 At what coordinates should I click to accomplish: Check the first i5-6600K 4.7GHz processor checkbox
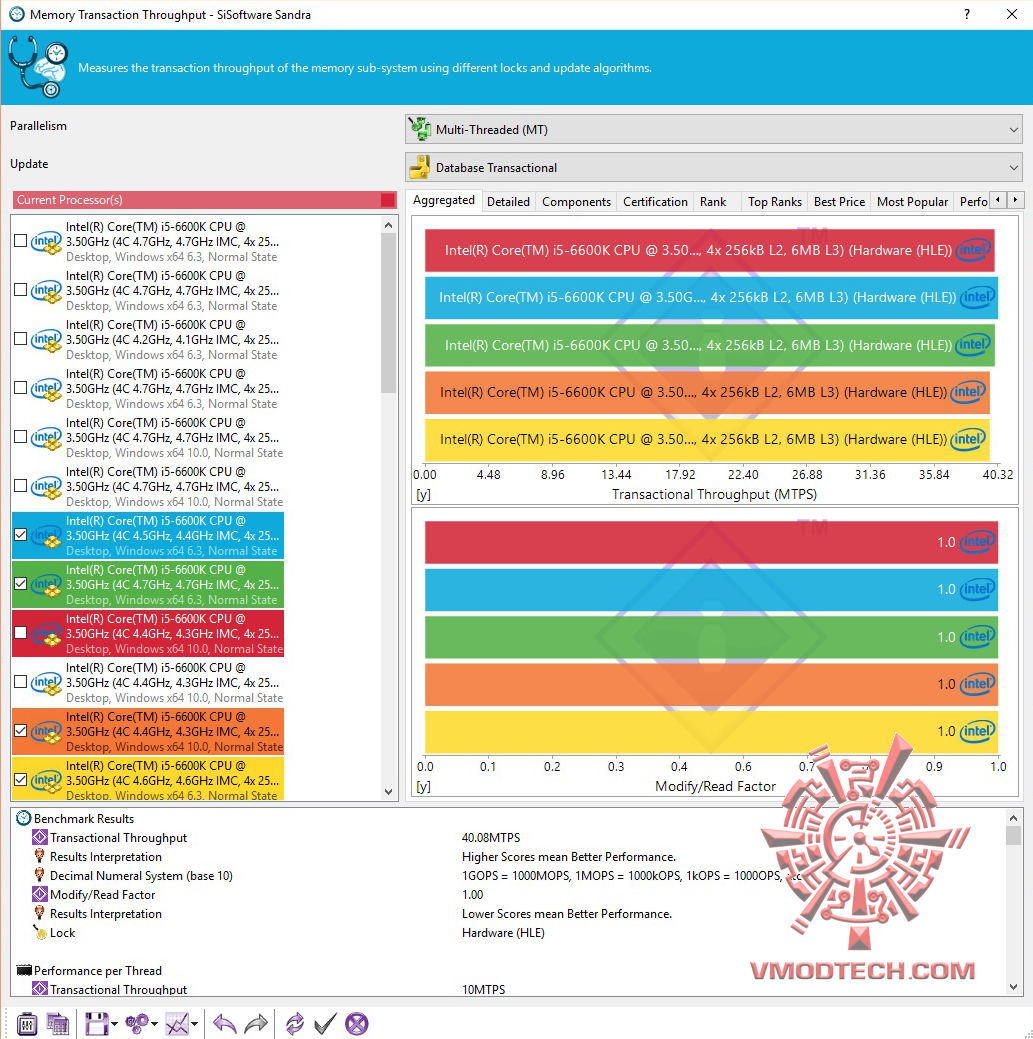pyautogui.click(x=21, y=241)
